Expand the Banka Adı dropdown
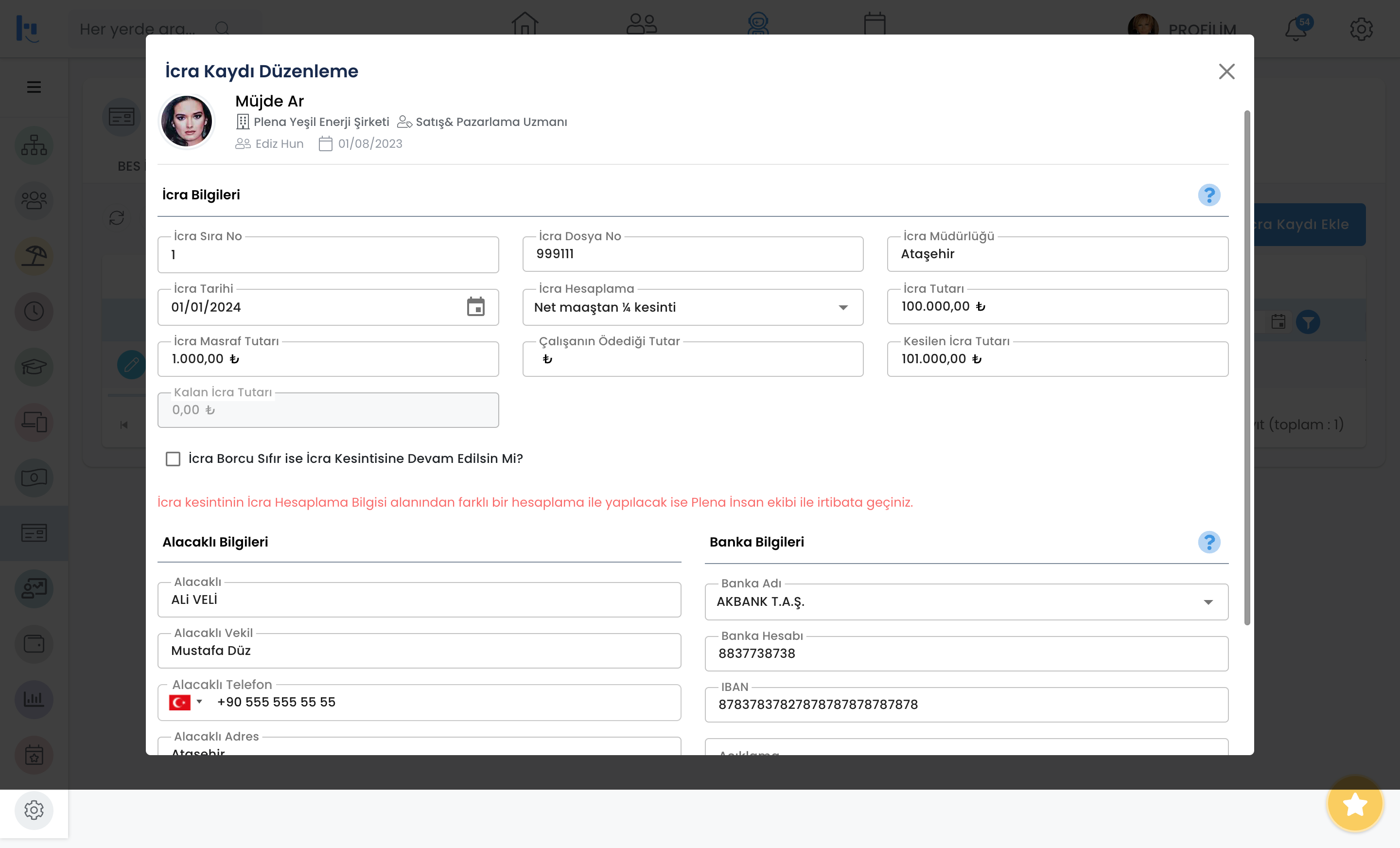Viewport: 1400px width, 848px height. [1208, 602]
